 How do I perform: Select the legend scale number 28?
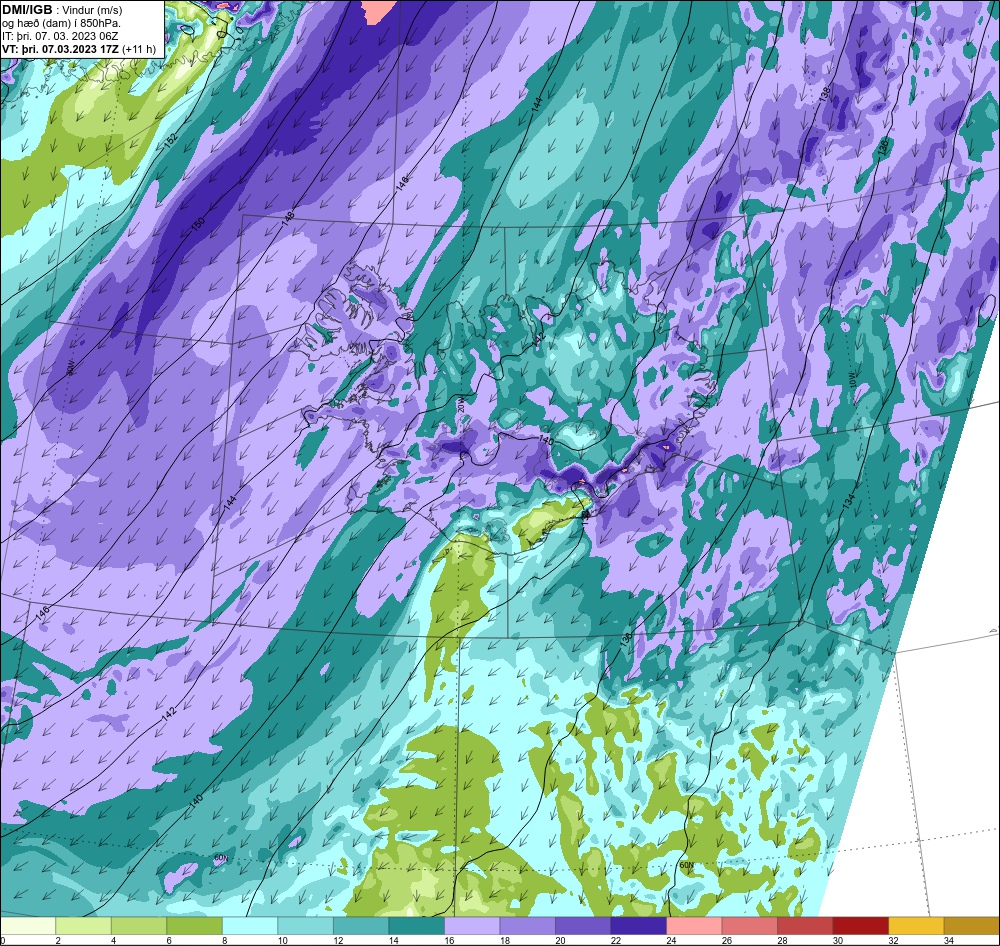coord(782,940)
